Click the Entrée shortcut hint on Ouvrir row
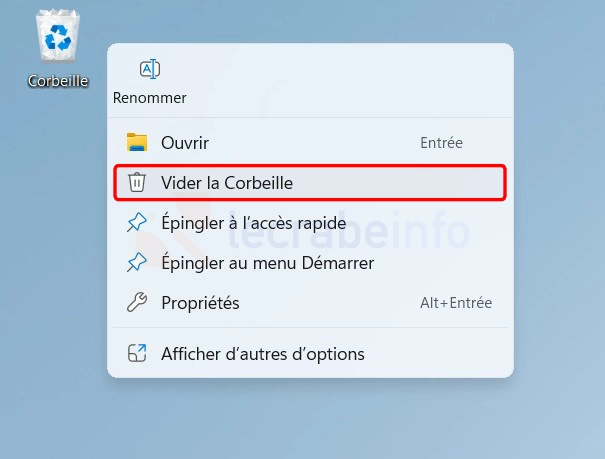This screenshot has height=459, width=605. (x=441, y=143)
